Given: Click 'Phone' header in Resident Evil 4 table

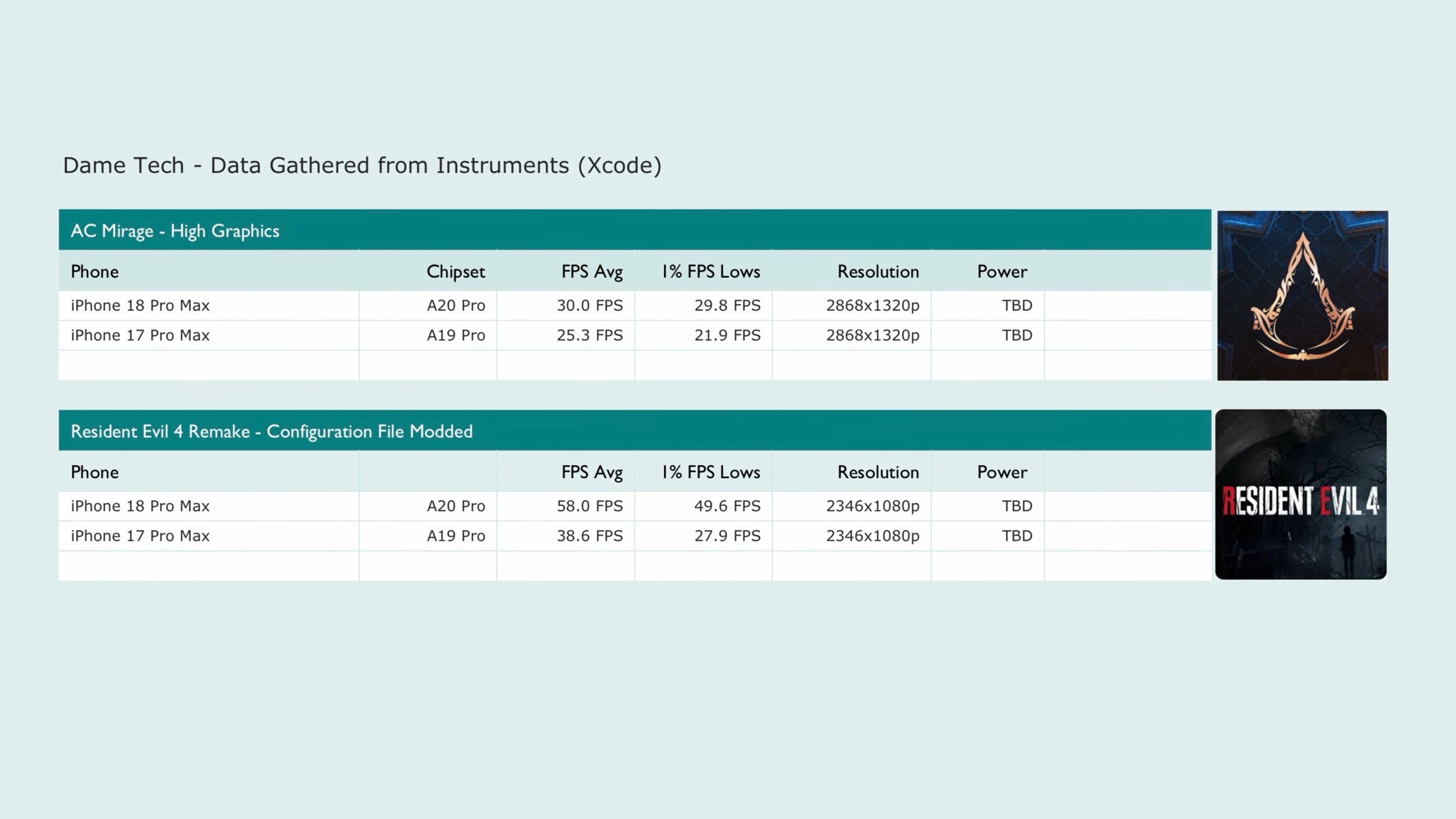Looking at the screenshot, I should coord(94,472).
